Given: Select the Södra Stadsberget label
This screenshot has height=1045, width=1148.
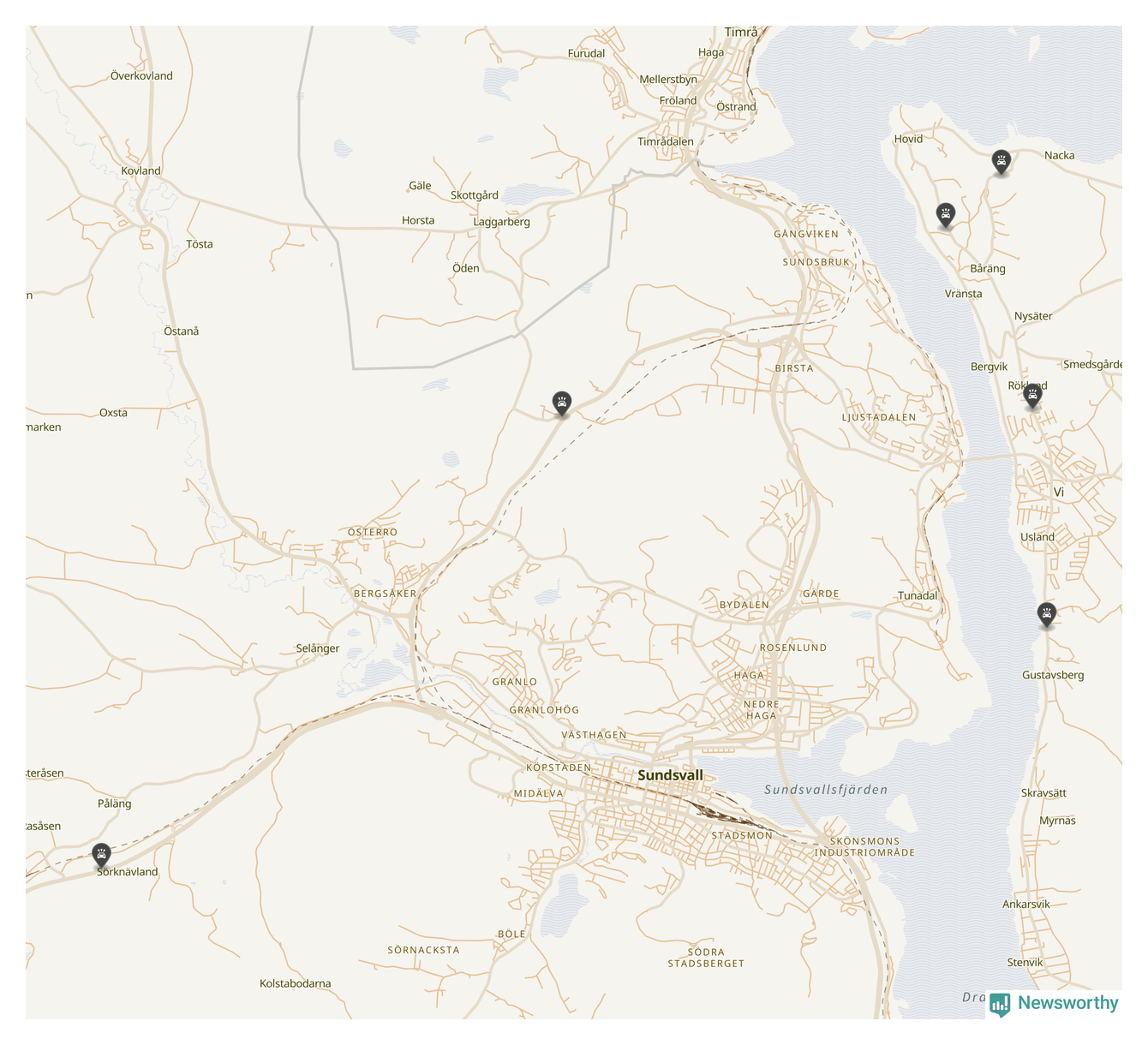Looking at the screenshot, I should (x=706, y=958).
